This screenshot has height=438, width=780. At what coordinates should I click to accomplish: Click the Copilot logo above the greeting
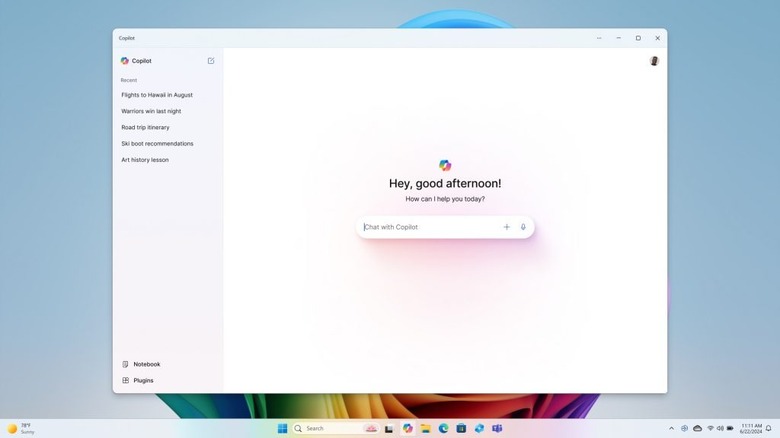445,165
